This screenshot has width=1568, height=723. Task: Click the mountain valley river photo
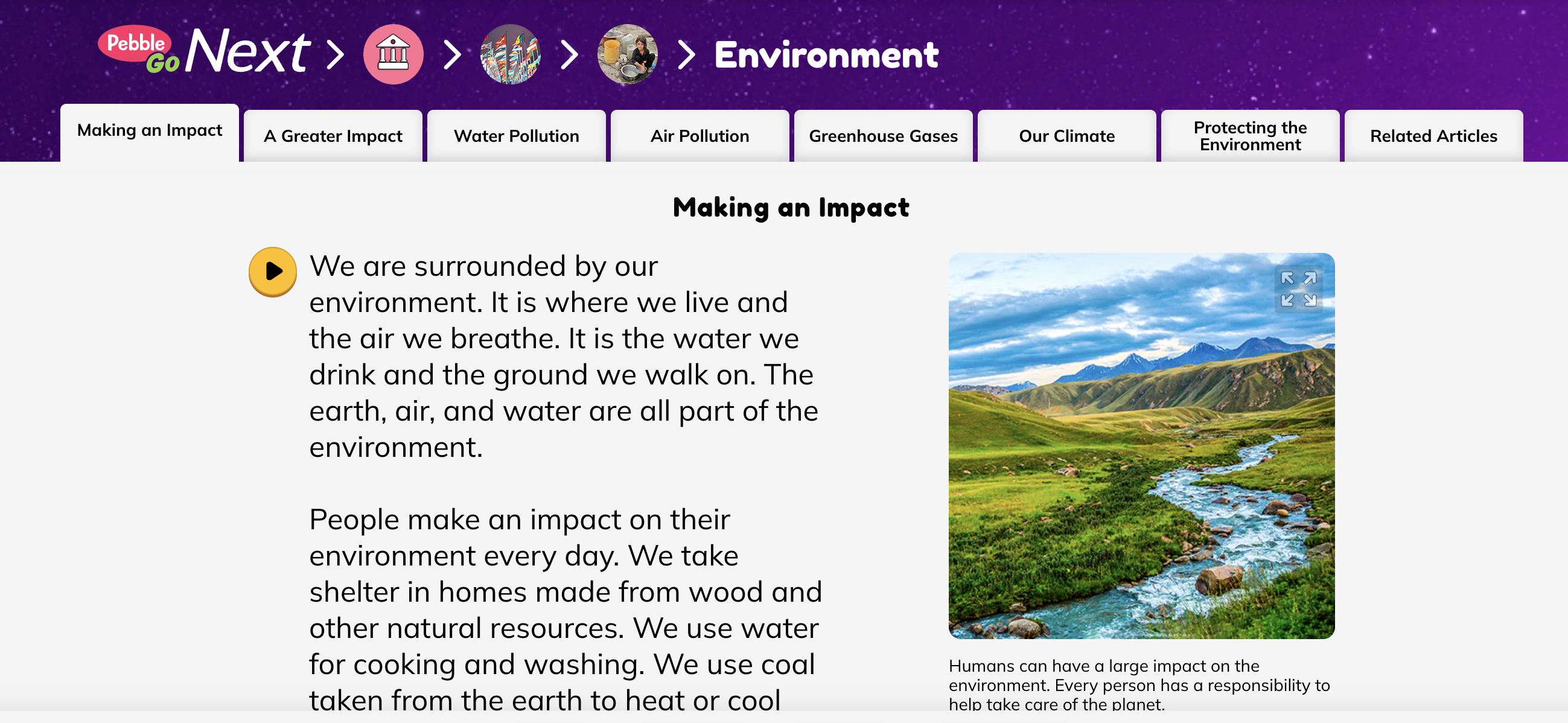(x=1141, y=462)
